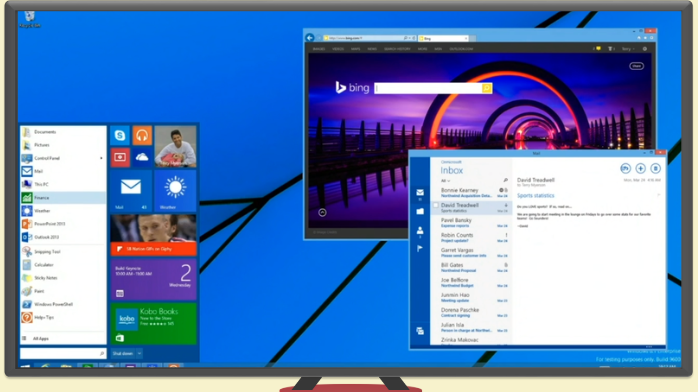Click the image info icon on Bing
This screenshot has height=392, width=698.
(322, 213)
